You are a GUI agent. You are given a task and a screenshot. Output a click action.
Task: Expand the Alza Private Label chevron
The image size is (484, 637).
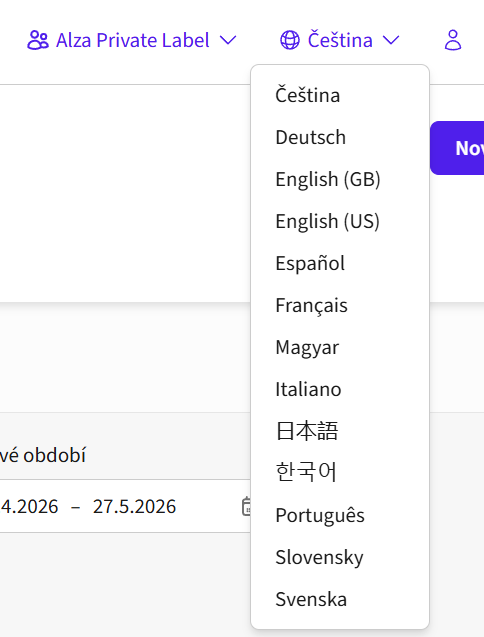(x=228, y=40)
